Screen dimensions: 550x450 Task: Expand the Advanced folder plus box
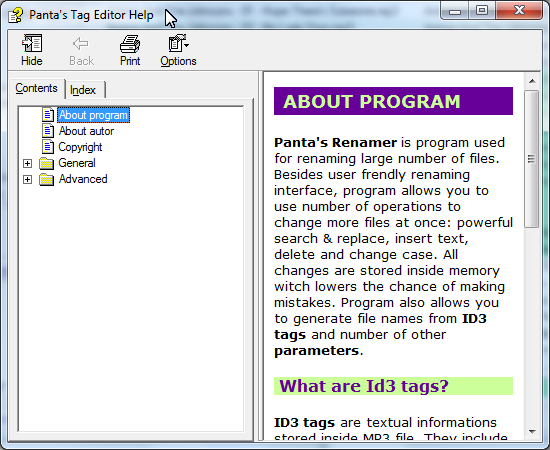pyautogui.click(x=27, y=180)
